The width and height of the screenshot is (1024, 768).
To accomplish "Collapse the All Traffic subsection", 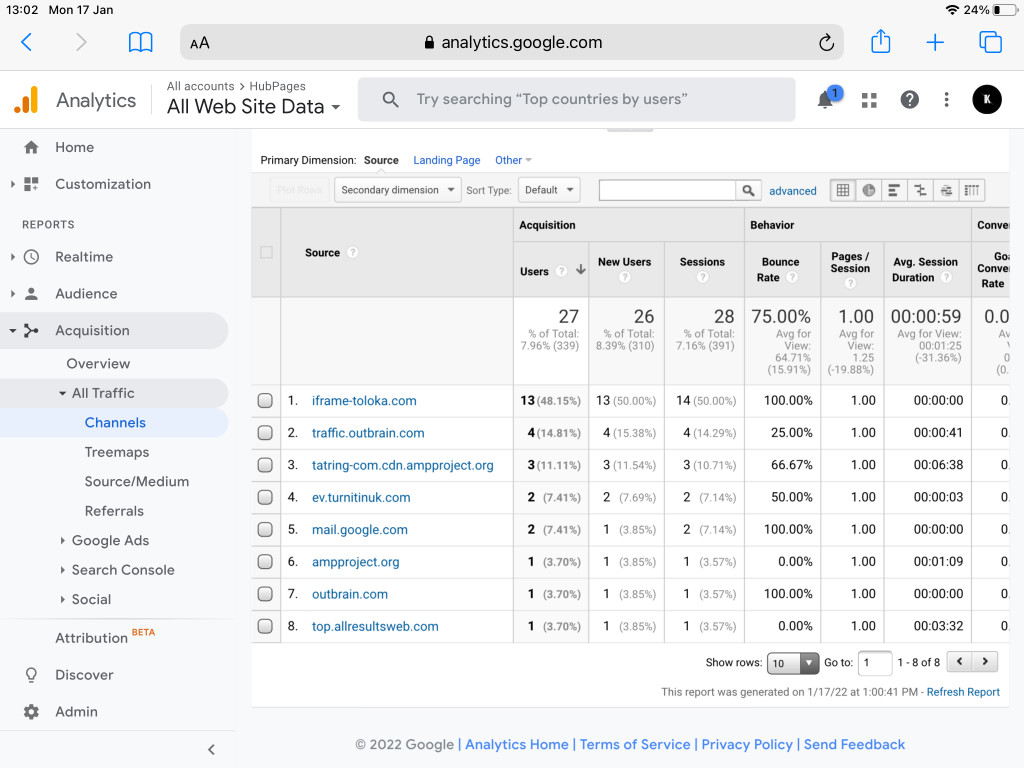I will pos(63,393).
